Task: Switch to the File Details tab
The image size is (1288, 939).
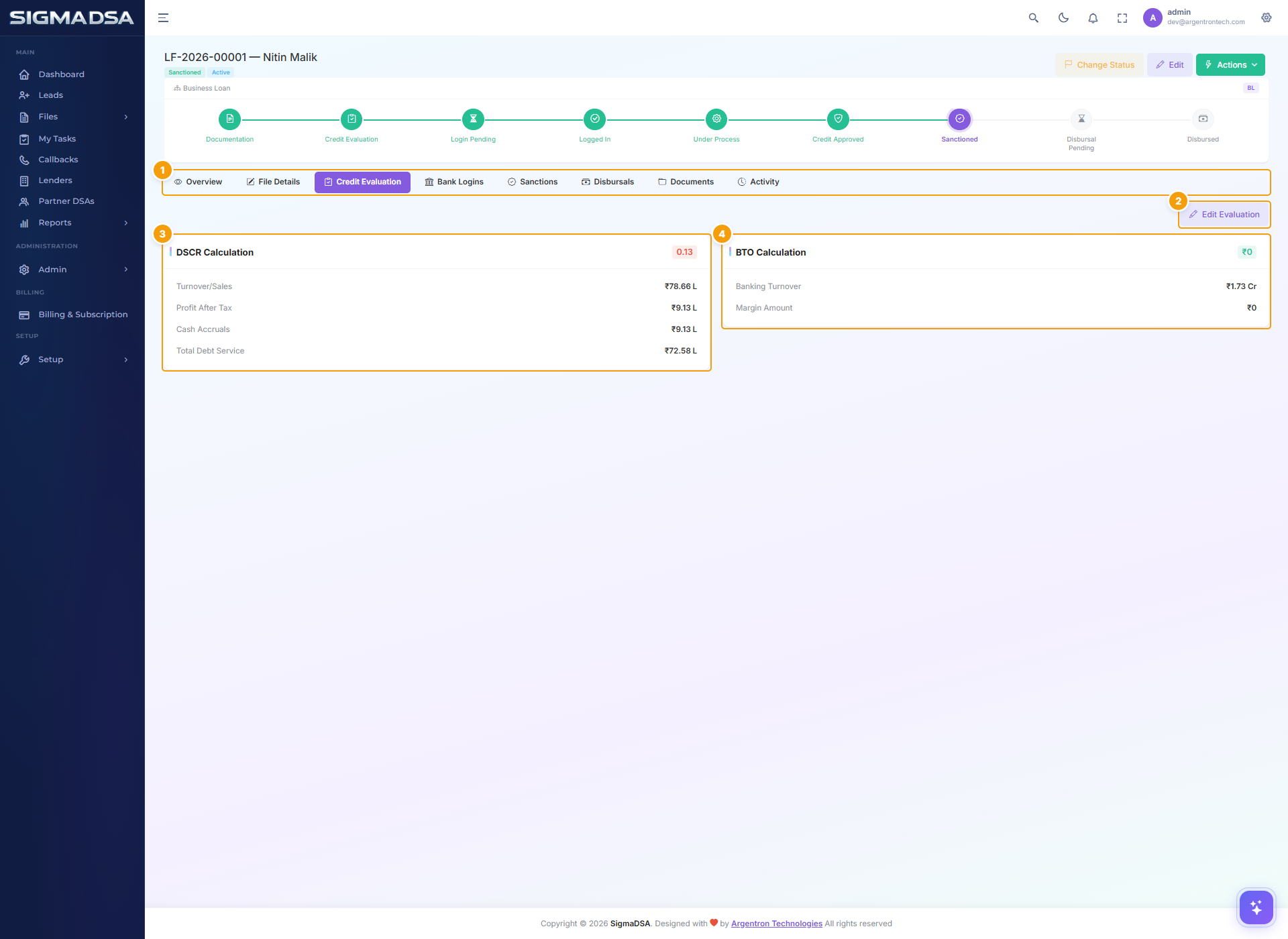Action: pyautogui.click(x=273, y=182)
